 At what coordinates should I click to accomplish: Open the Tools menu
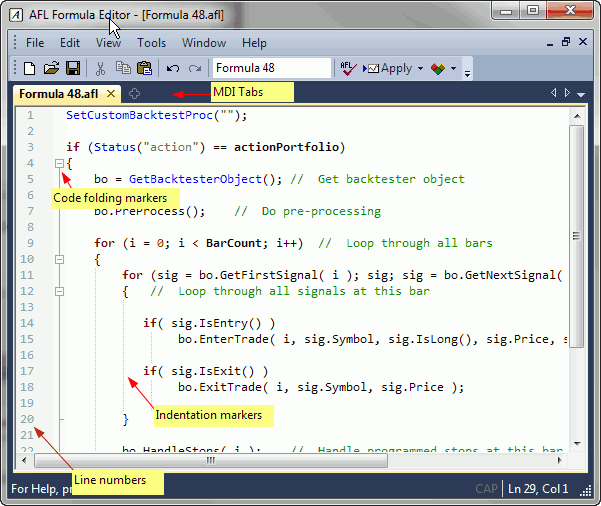[x=151, y=43]
